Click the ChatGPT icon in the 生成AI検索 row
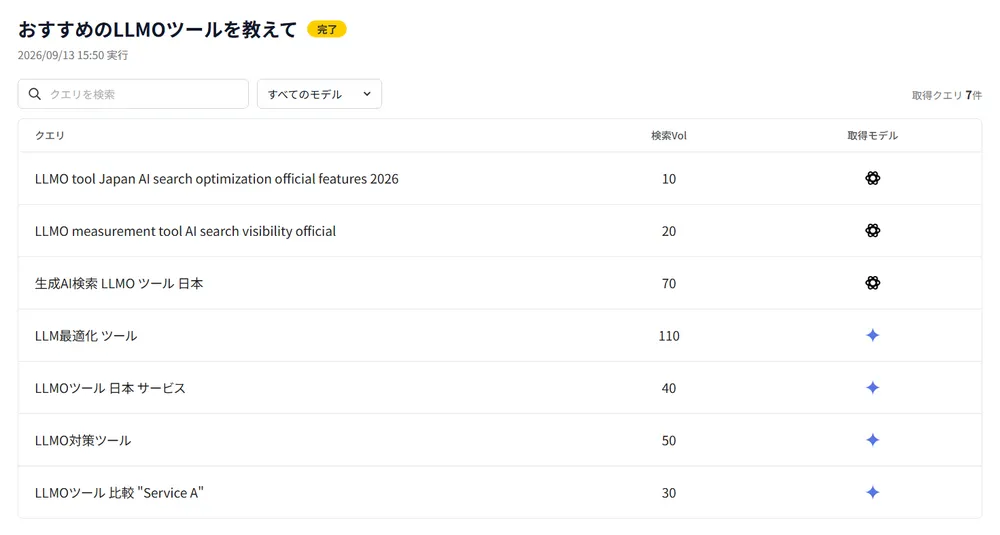 (x=872, y=283)
